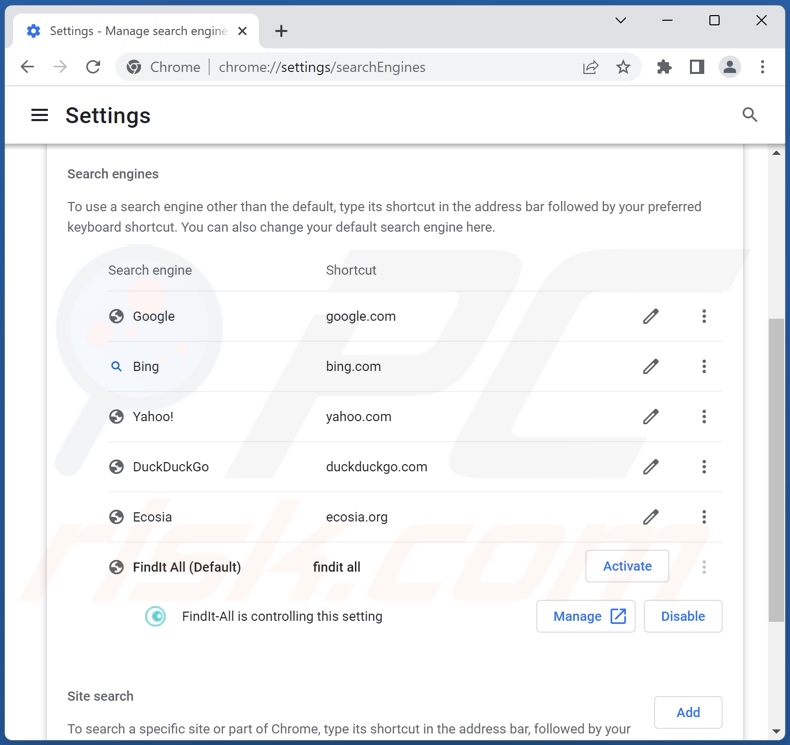Edit the DuckDuckGo search engine
Screen dimensions: 790x745
pyautogui.click(x=650, y=467)
